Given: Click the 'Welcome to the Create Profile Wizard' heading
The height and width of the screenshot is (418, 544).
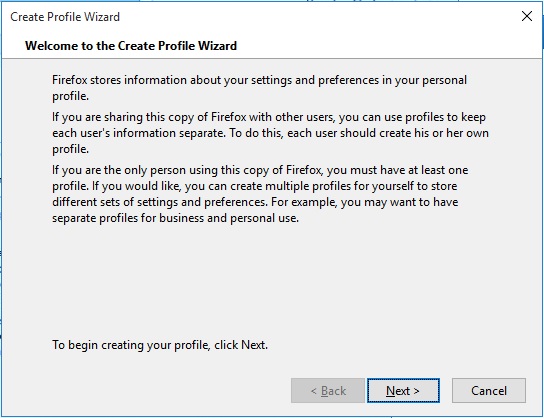Looking at the screenshot, I should pos(131,46).
